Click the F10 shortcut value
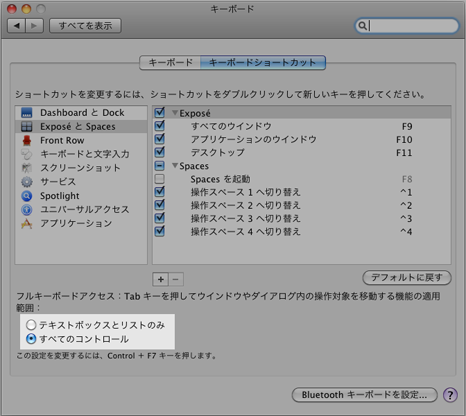The height and width of the screenshot is (416, 466). coord(404,140)
